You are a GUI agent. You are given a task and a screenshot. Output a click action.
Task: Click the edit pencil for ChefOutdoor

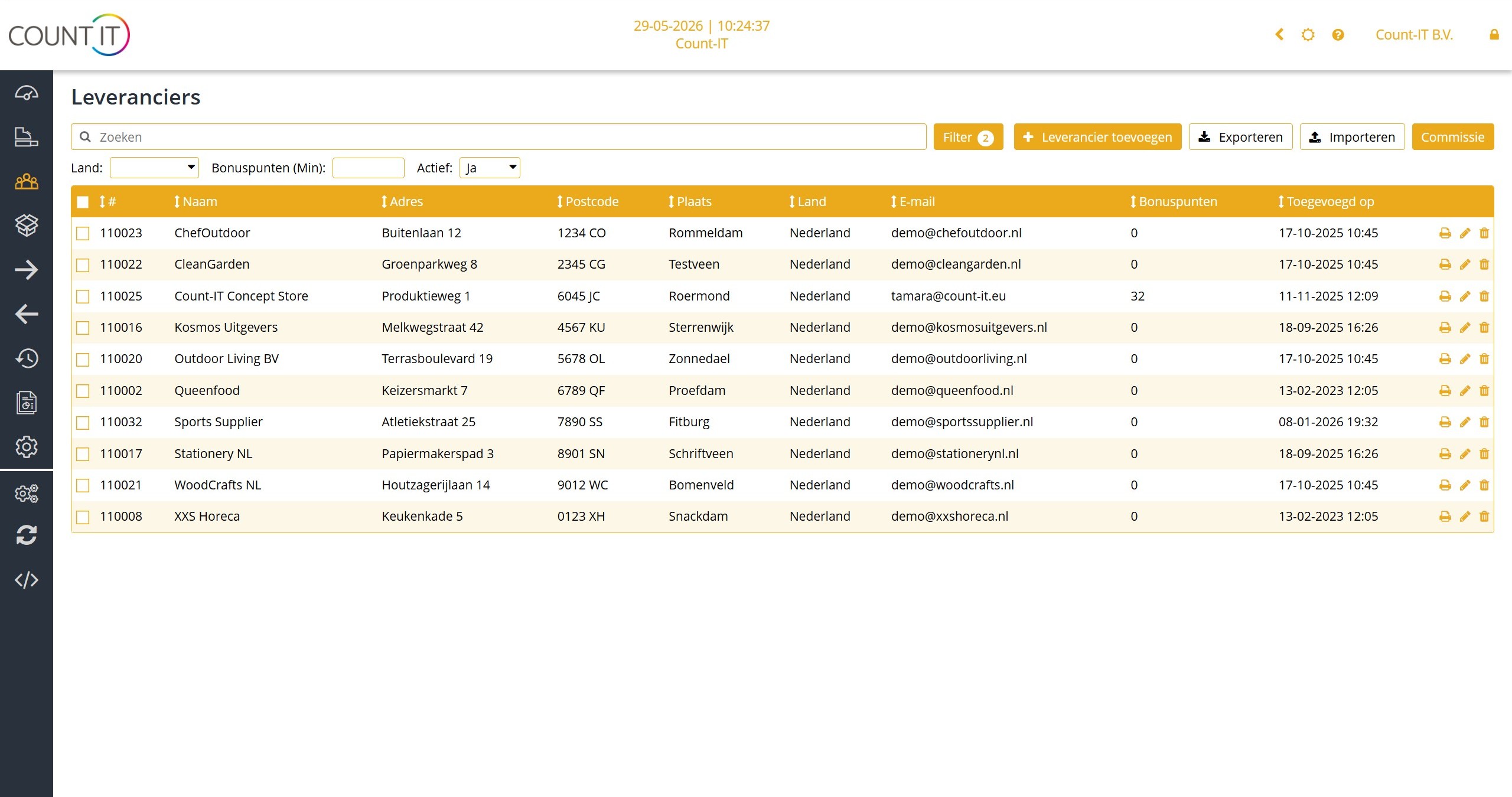tap(1465, 233)
